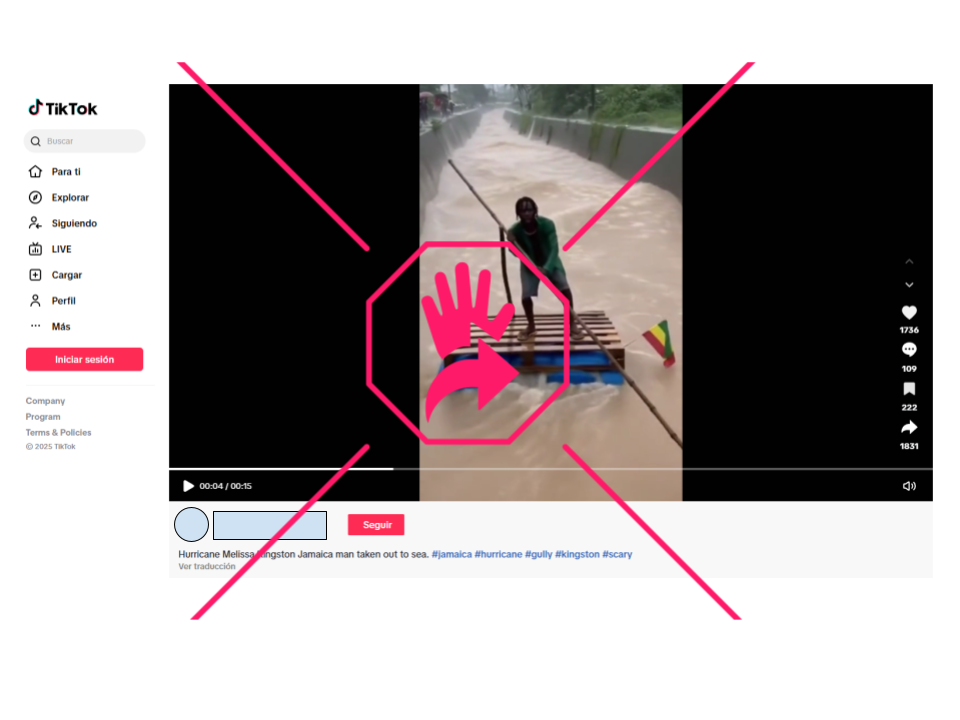Seek on the video progress bar
Viewport: 960px width, 720px height.
tap(550, 468)
